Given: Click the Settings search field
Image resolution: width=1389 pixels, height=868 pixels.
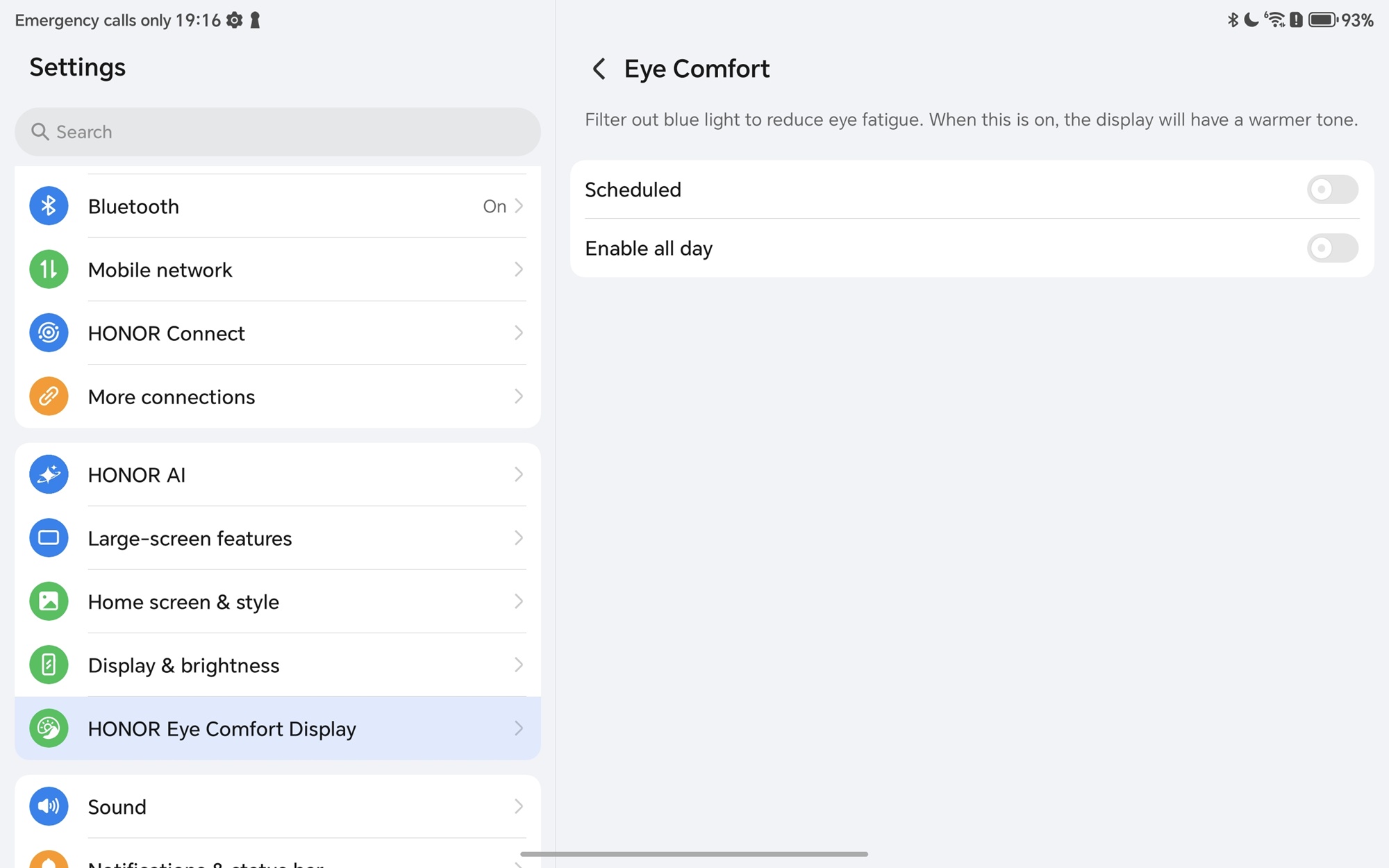Looking at the screenshot, I should pos(278,132).
